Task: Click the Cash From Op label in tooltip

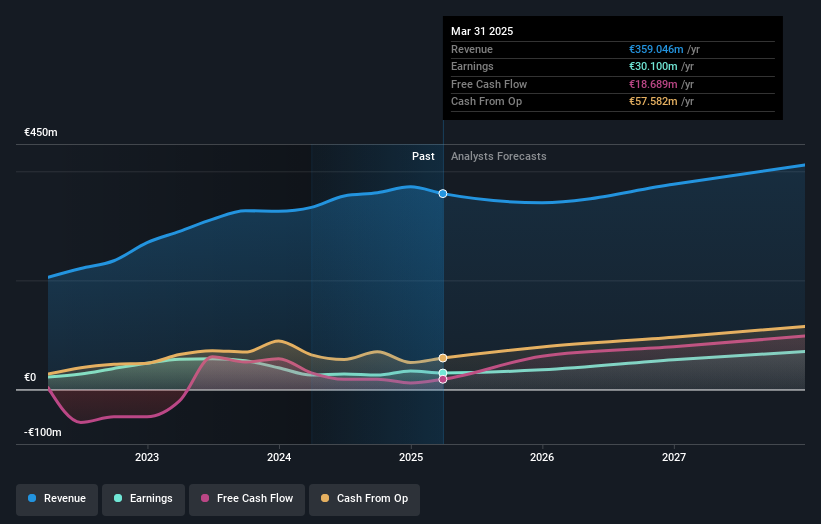Action: (x=486, y=102)
